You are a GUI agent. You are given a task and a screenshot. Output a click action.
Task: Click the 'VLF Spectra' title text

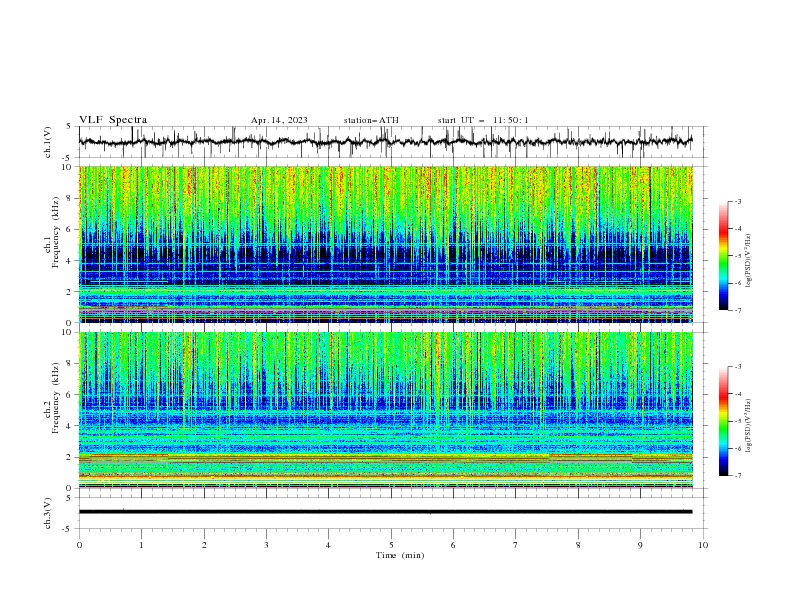[113, 120]
